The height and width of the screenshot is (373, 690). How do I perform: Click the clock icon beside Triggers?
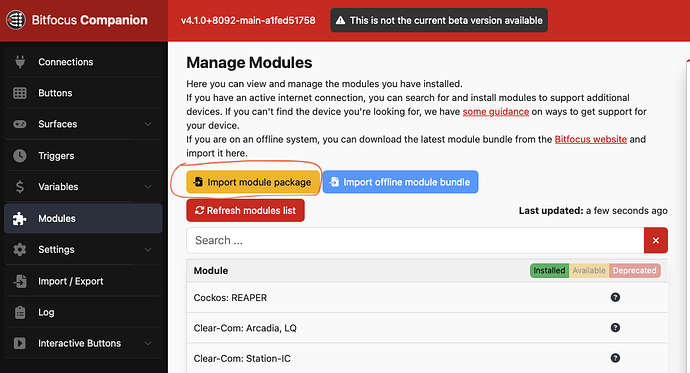(x=20, y=156)
